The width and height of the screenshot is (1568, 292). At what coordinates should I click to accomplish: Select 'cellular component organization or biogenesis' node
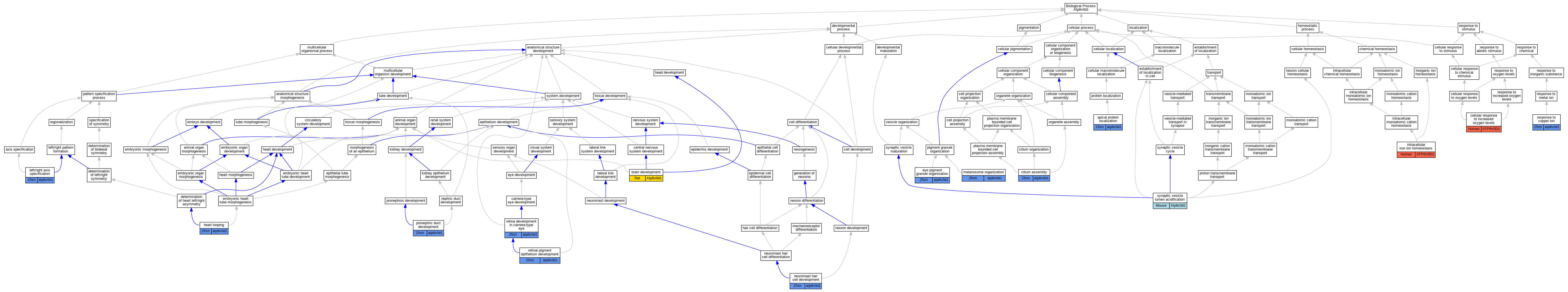[x=1060, y=49]
